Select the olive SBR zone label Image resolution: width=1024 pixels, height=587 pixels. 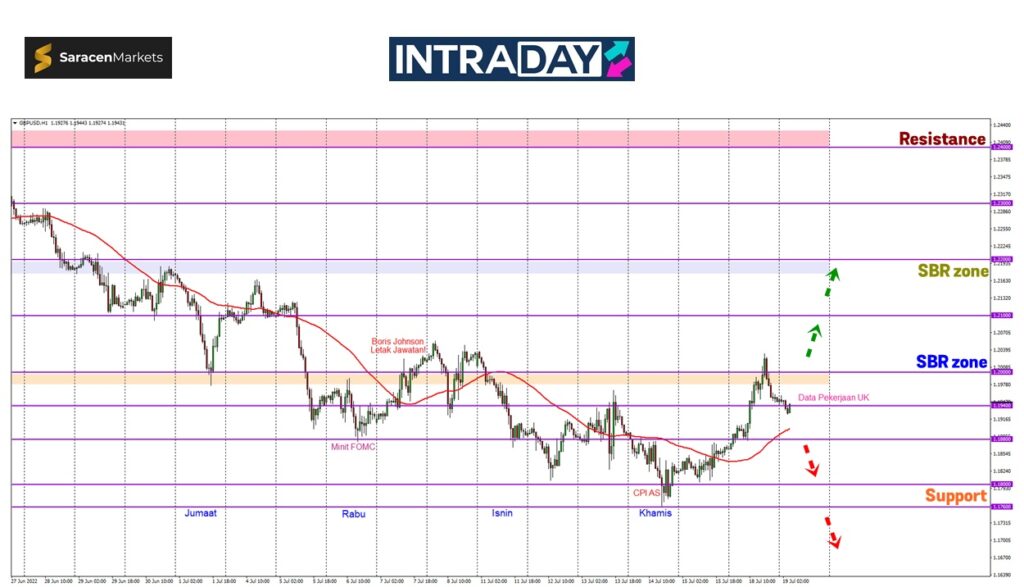point(953,271)
